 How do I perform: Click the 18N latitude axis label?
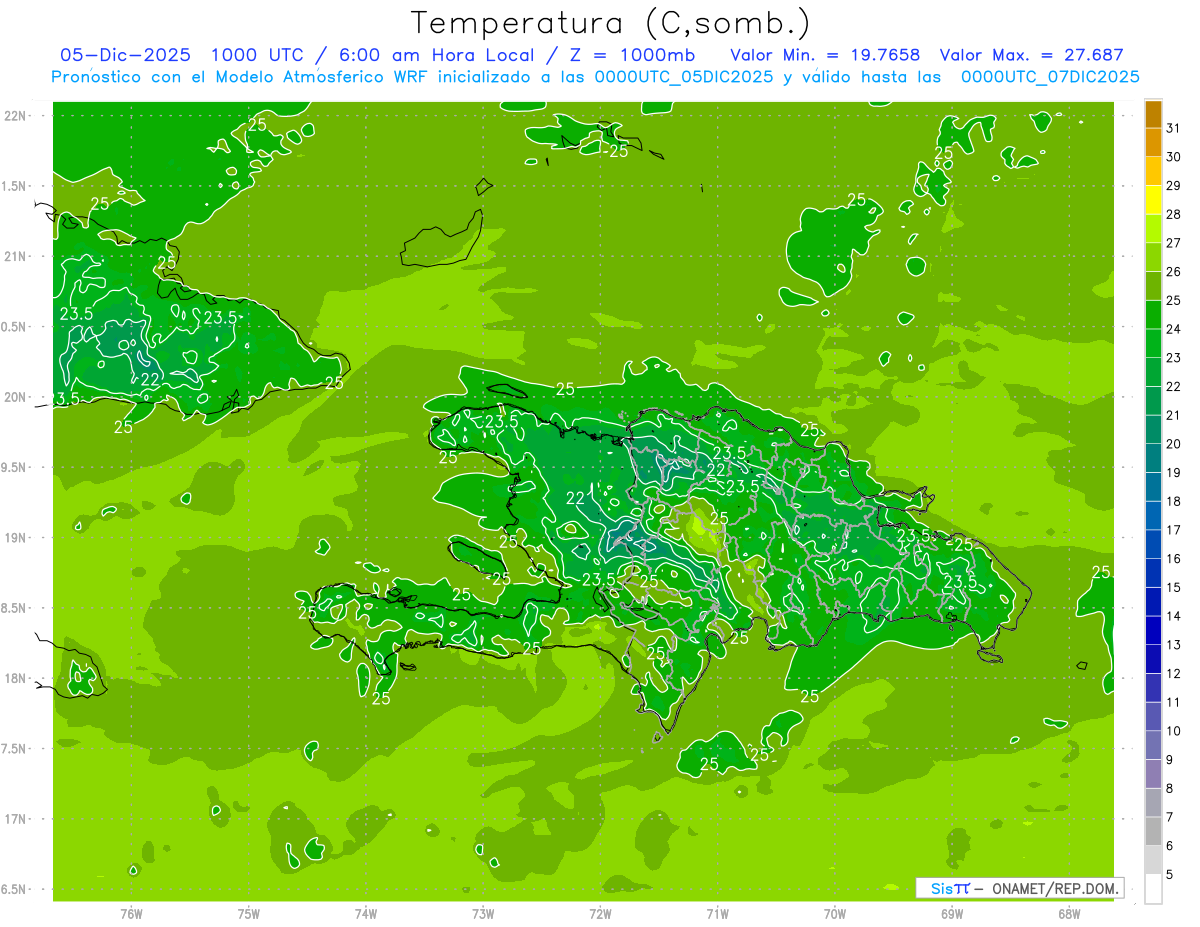click(x=16, y=678)
